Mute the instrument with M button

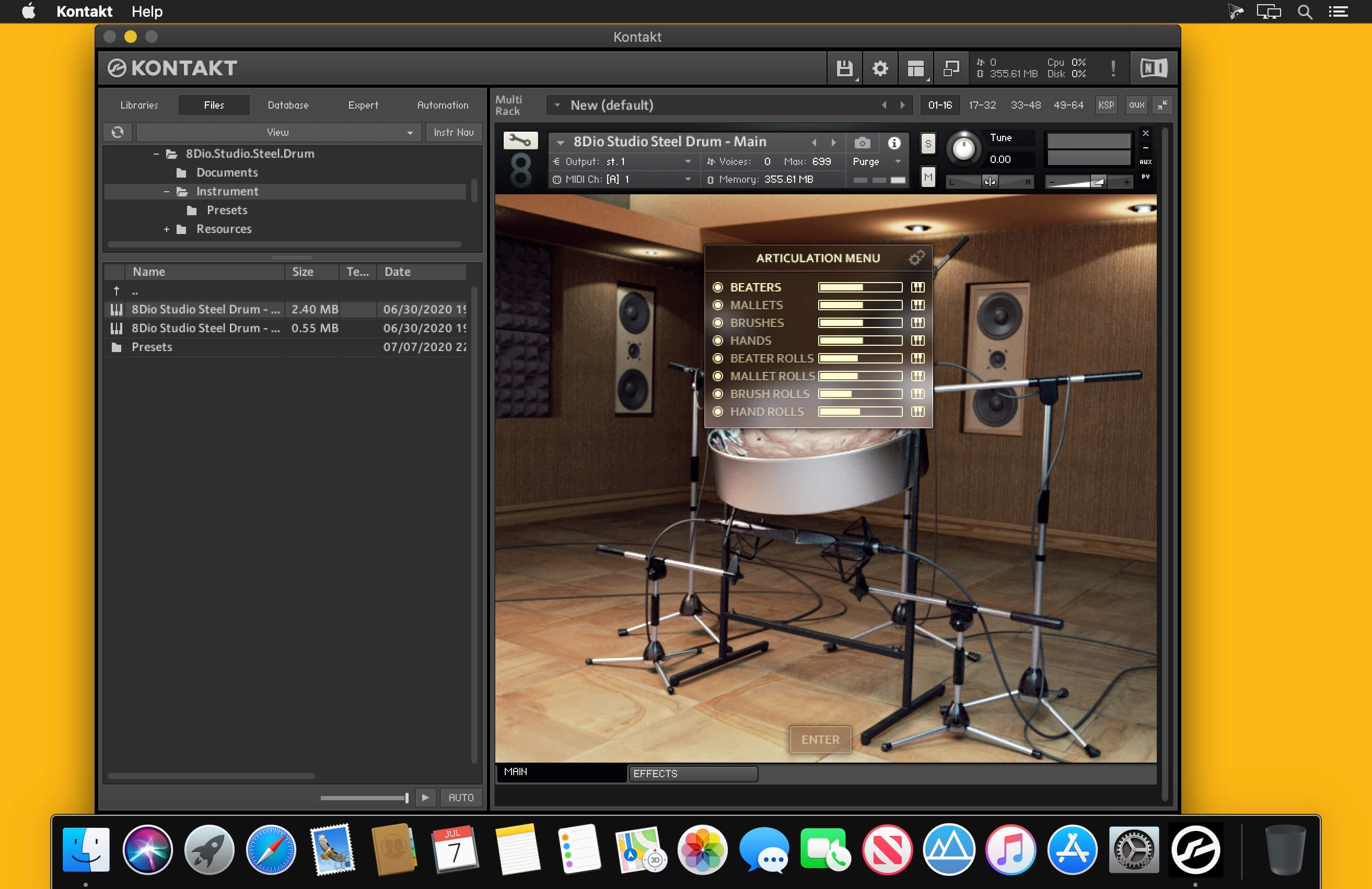[928, 178]
